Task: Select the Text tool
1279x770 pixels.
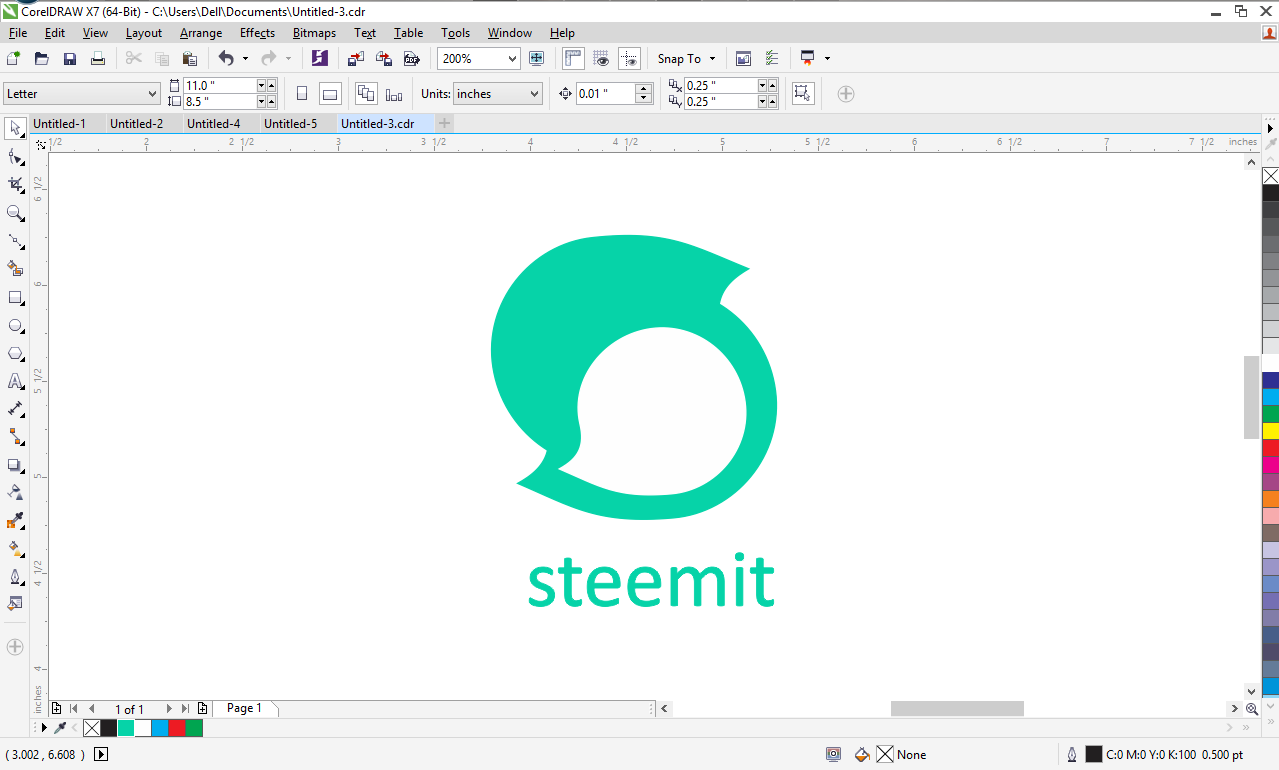Action: click(15, 381)
